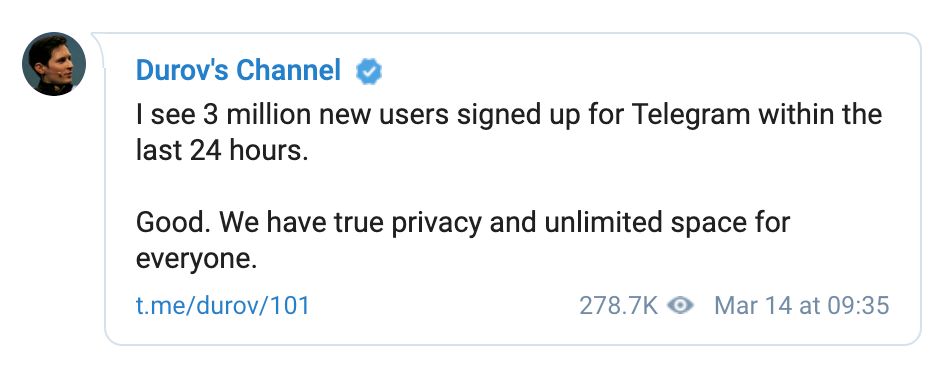The width and height of the screenshot is (950, 370).
Task: Click the blue verified badge icon
Action: [x=368, y=71]
